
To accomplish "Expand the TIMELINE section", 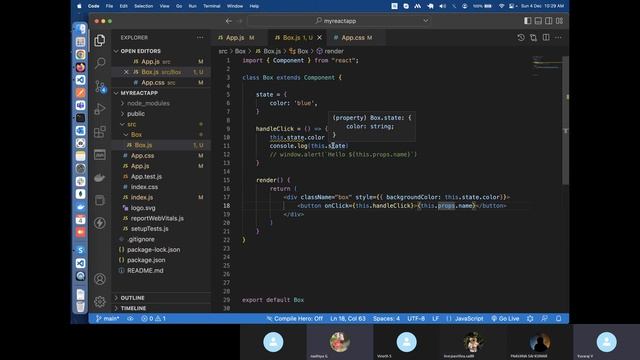I will pos(162,308).
